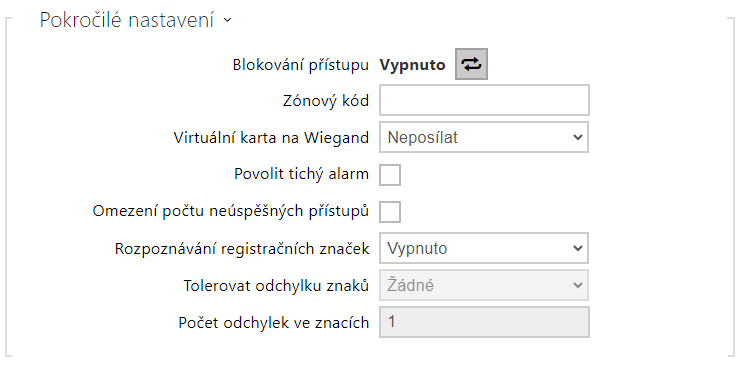The height and width of the screenshot is (369, 743).
Task: Click the Zónový kód label
Action: (x=326, y=100)
